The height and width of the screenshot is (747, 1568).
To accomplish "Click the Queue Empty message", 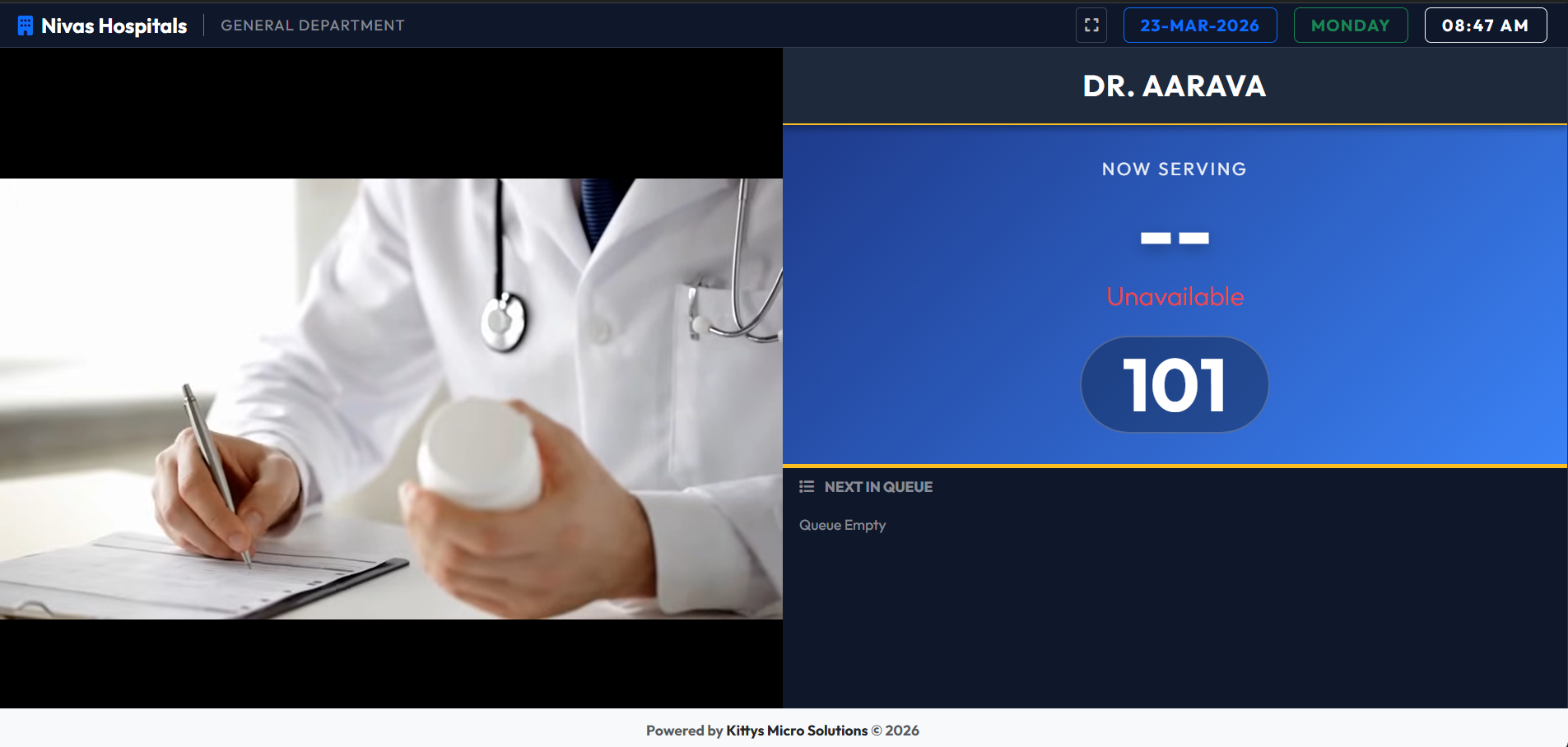I will tap(842, 525).
